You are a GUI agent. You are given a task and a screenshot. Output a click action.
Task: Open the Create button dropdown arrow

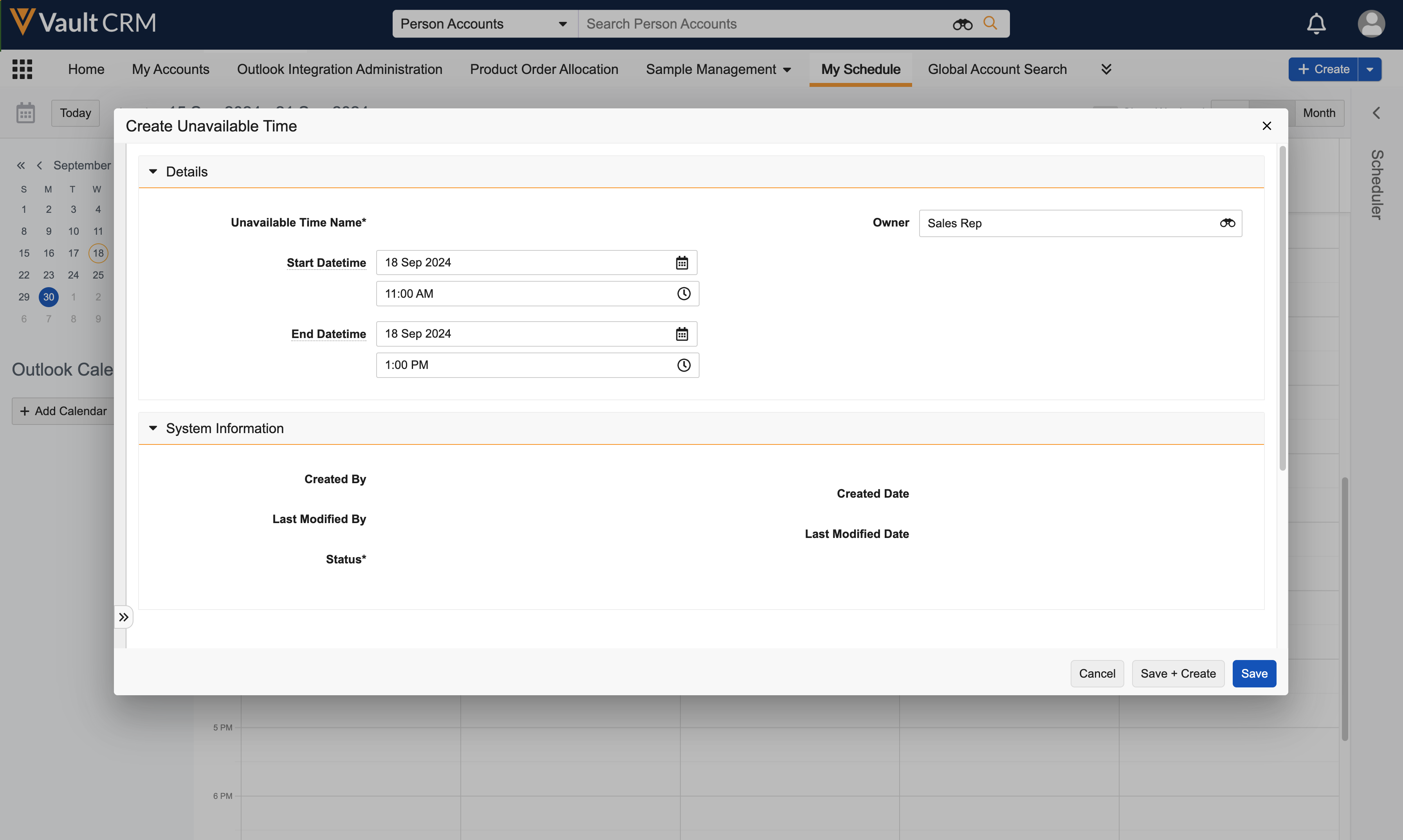(x=1370, y=69)
